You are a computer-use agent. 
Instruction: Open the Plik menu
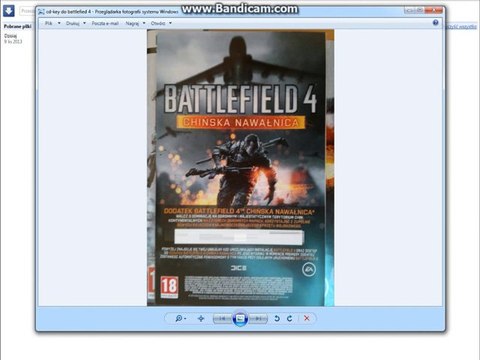pyautogui.click(x=52, y=23)
